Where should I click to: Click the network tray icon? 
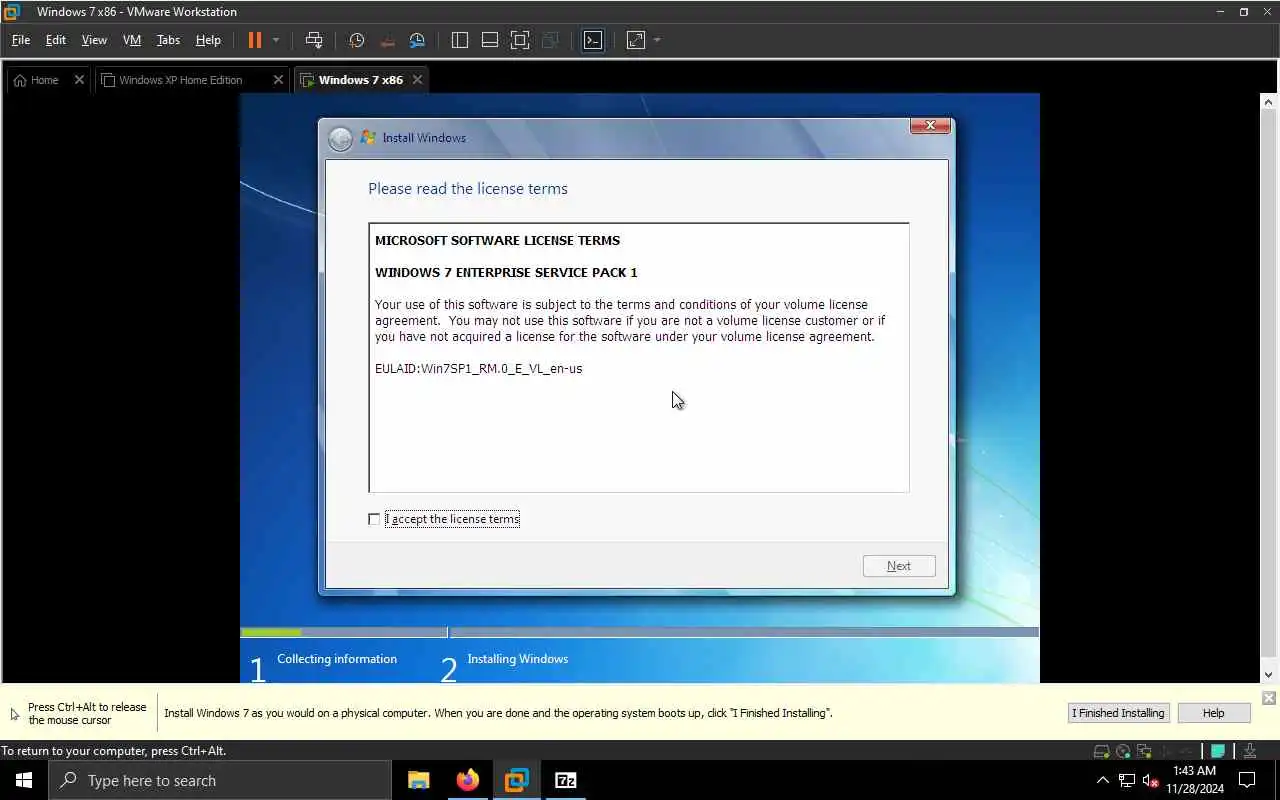click(x=1127, y=780)
